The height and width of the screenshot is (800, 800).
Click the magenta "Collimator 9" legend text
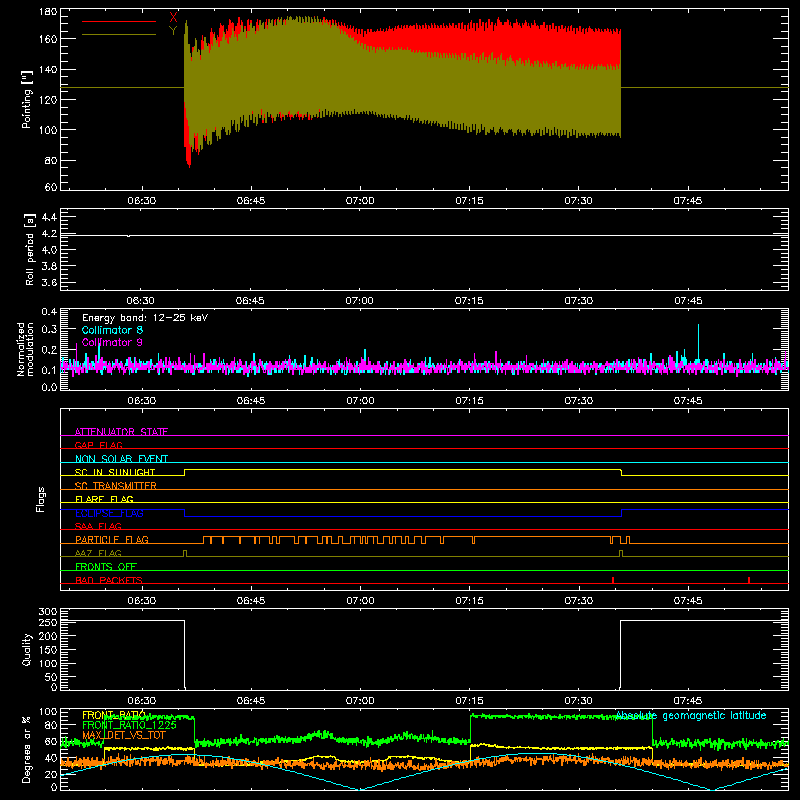[x=112, y=342]
